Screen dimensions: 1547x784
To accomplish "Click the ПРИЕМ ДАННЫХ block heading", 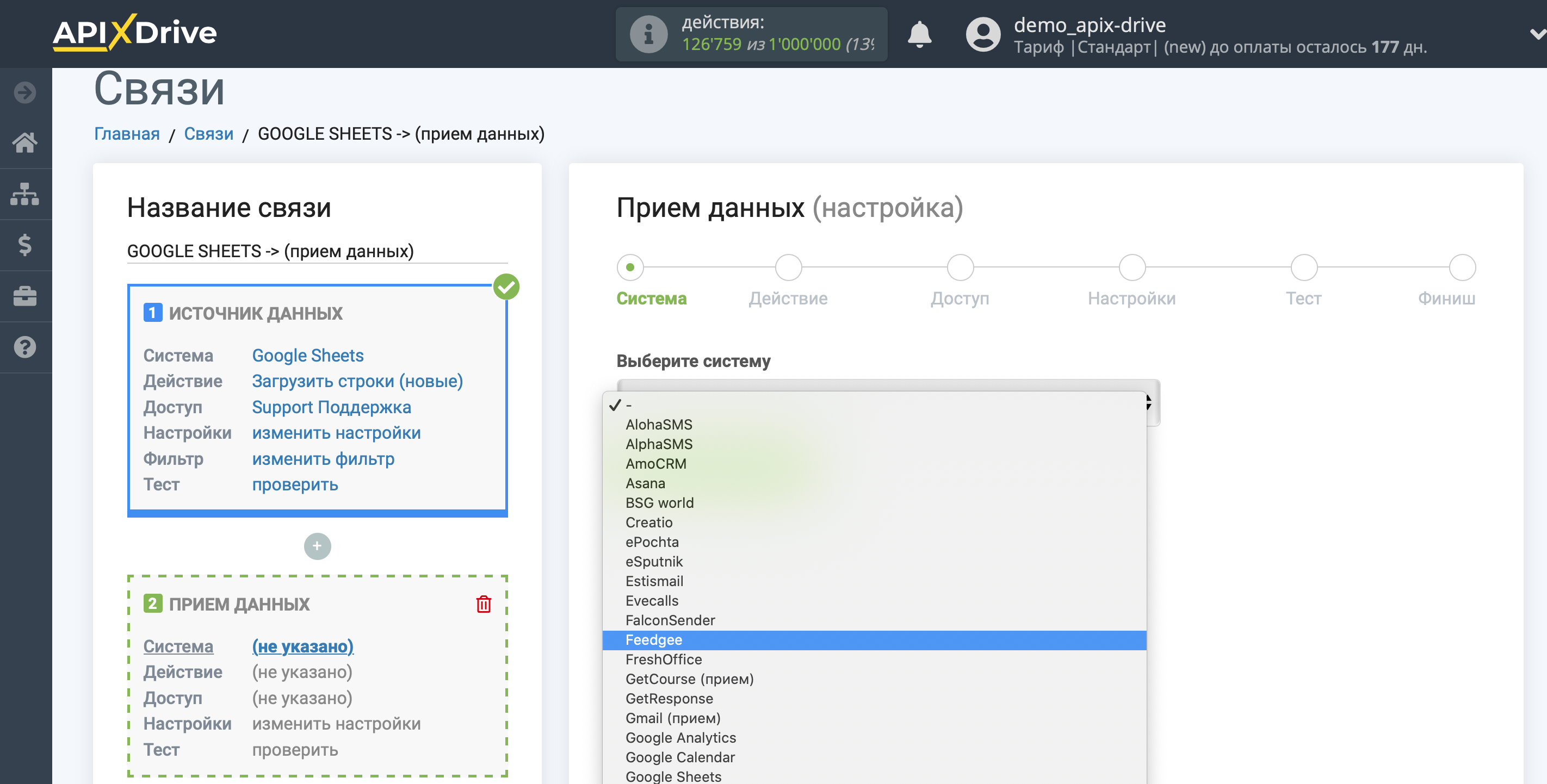I will 239,604.
